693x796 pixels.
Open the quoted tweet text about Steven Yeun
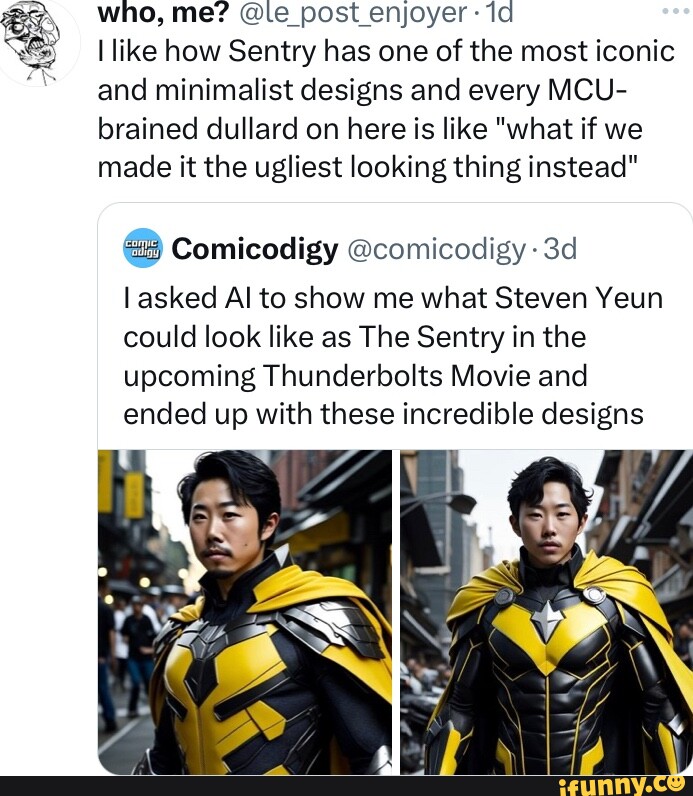[393, 356]
